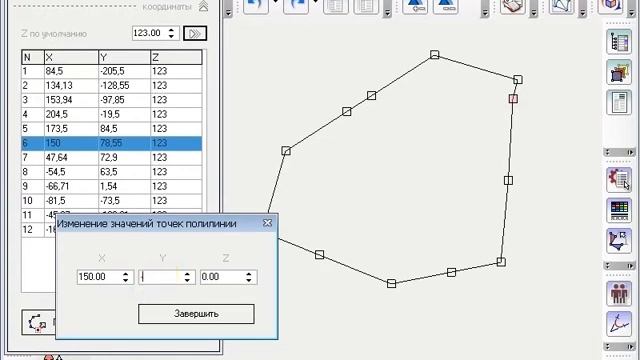Viewport: 640px width, 360px height.
Task: Open the first table icon after redo
Action: coord(336,6)
